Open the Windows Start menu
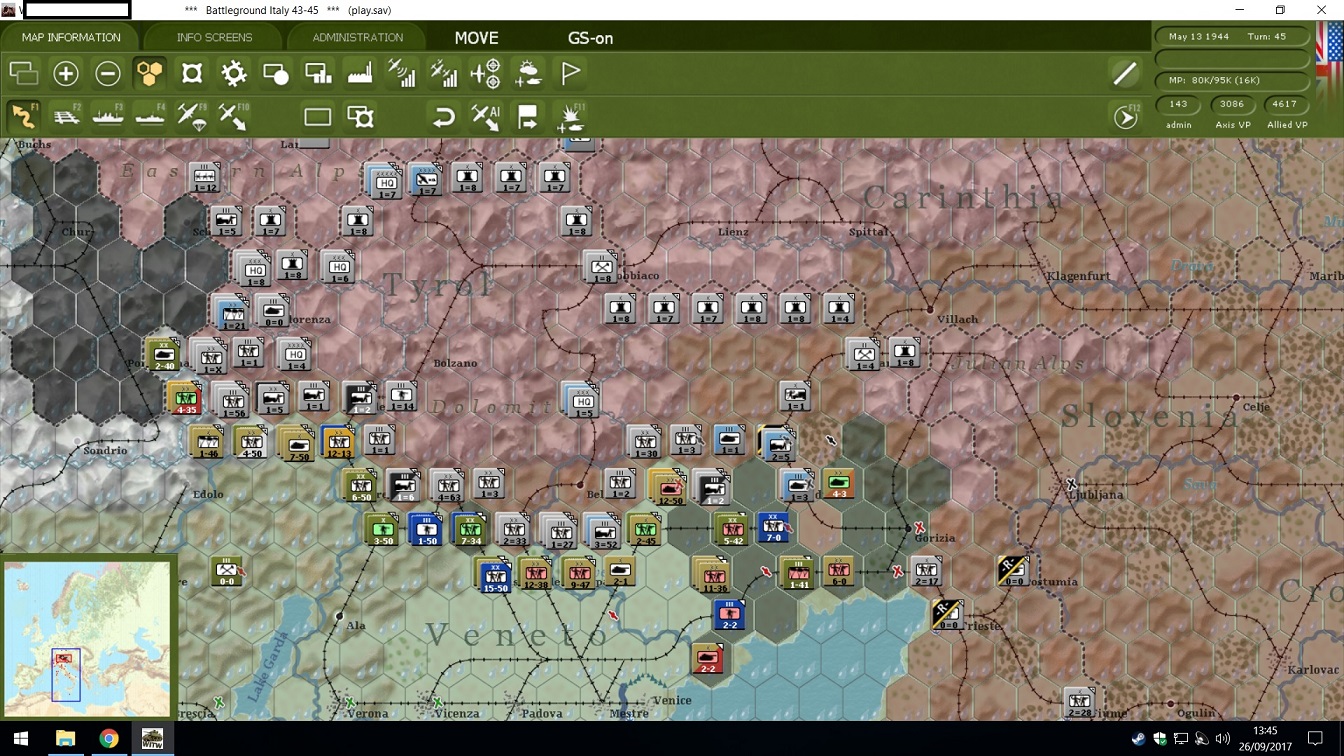 [20, 739]
